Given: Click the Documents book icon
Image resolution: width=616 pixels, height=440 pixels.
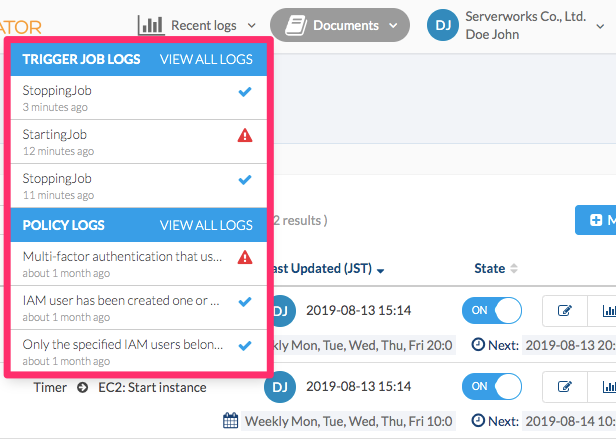Looking at the screenshot, I should (x=296, y=26).
